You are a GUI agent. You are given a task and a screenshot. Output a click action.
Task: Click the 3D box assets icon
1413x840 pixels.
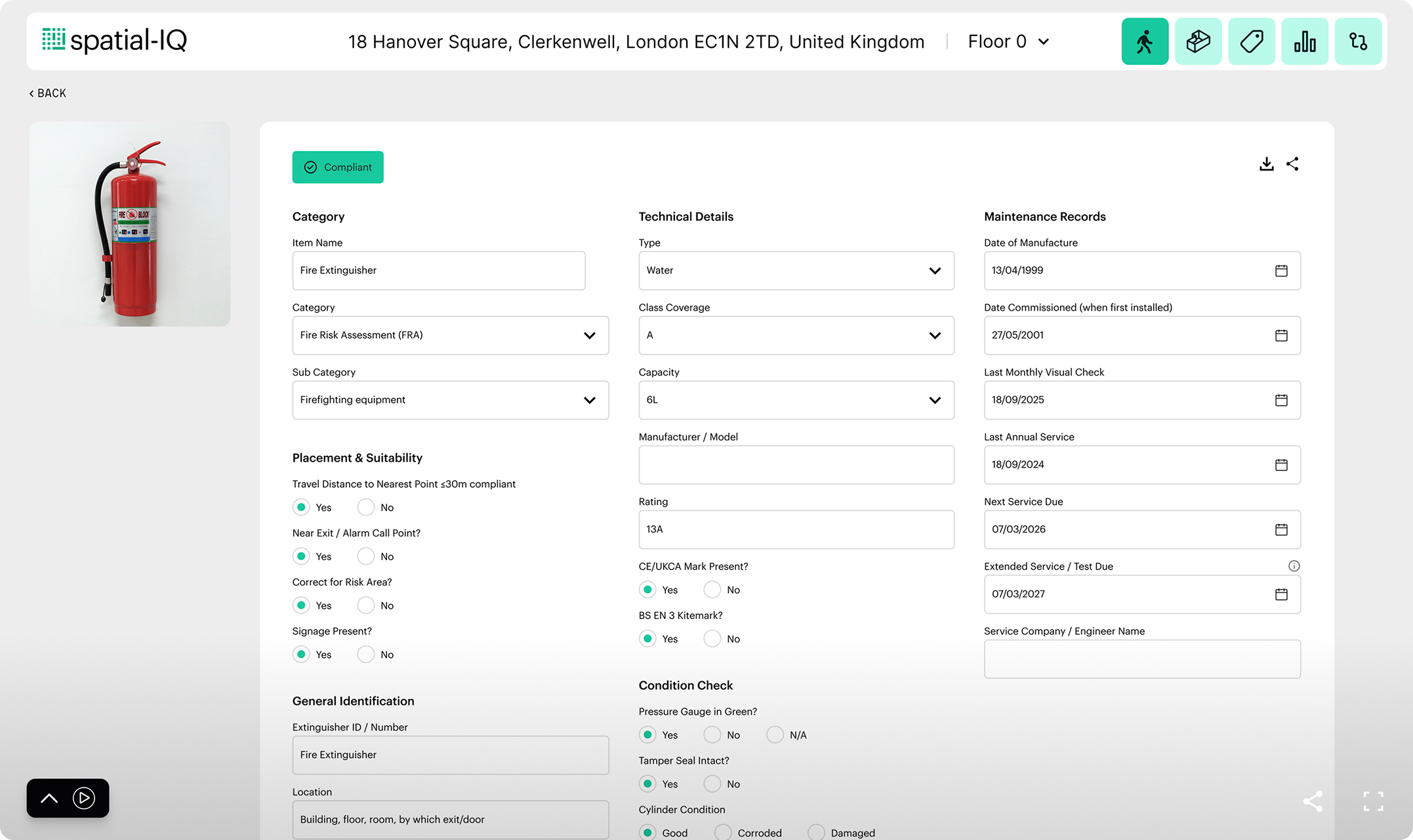tap(1198, 41)
